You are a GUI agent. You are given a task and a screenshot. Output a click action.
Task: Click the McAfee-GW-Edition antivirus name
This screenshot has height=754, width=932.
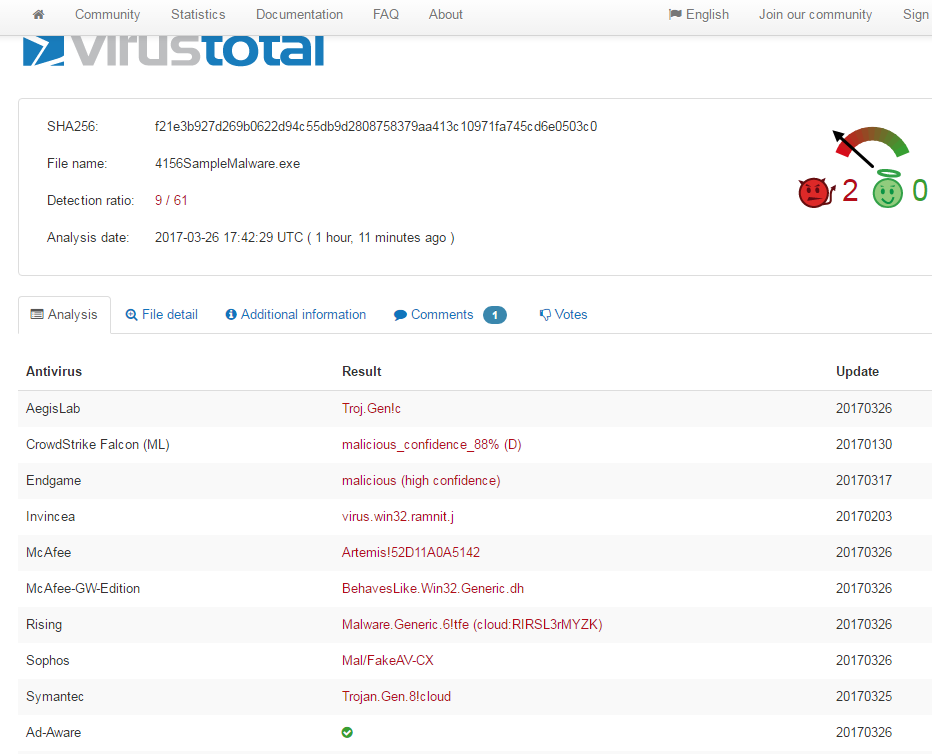pos(83,588)
